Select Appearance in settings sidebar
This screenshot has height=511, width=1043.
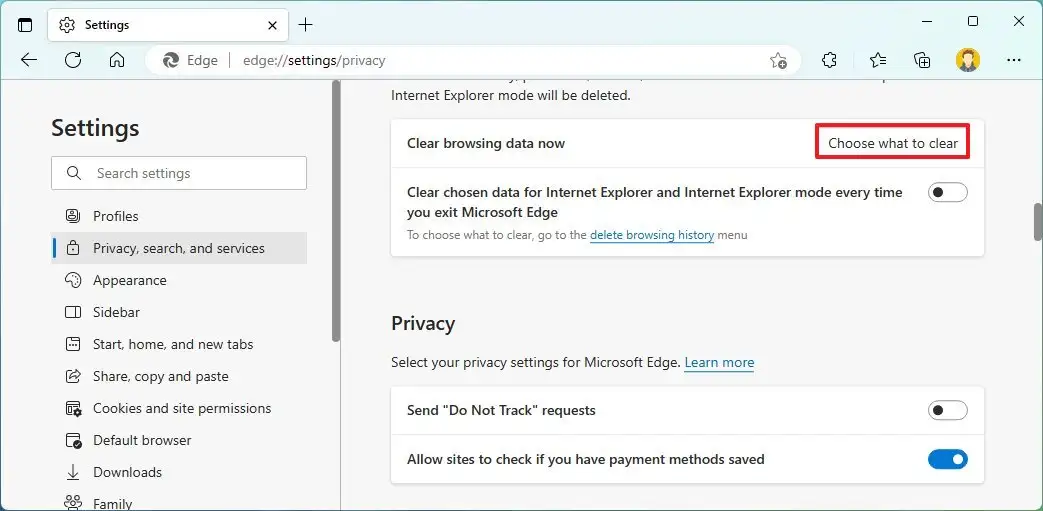point(130,280)
